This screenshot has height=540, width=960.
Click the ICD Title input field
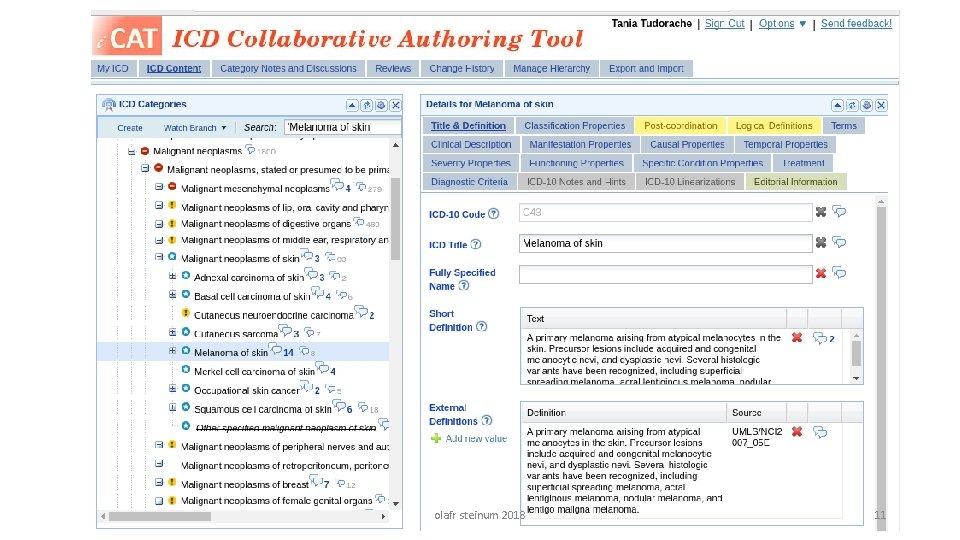click(x=666, y=243)
